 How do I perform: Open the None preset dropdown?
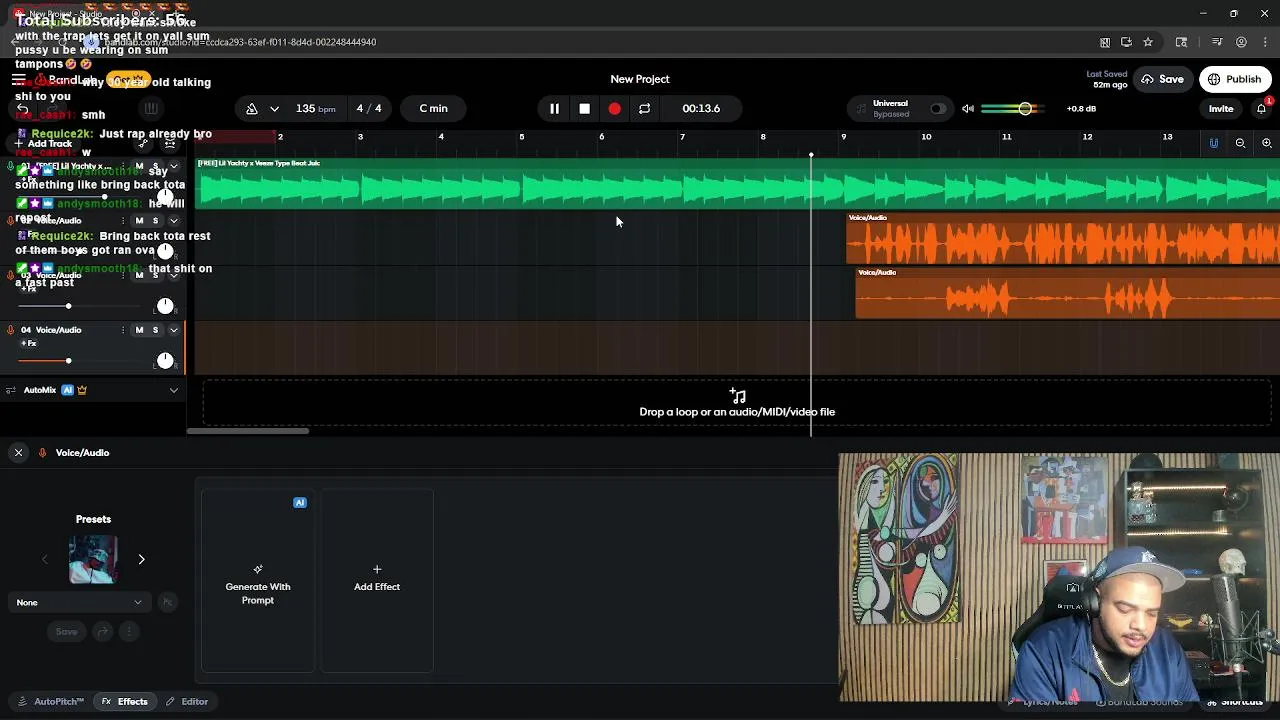(79, 602)
